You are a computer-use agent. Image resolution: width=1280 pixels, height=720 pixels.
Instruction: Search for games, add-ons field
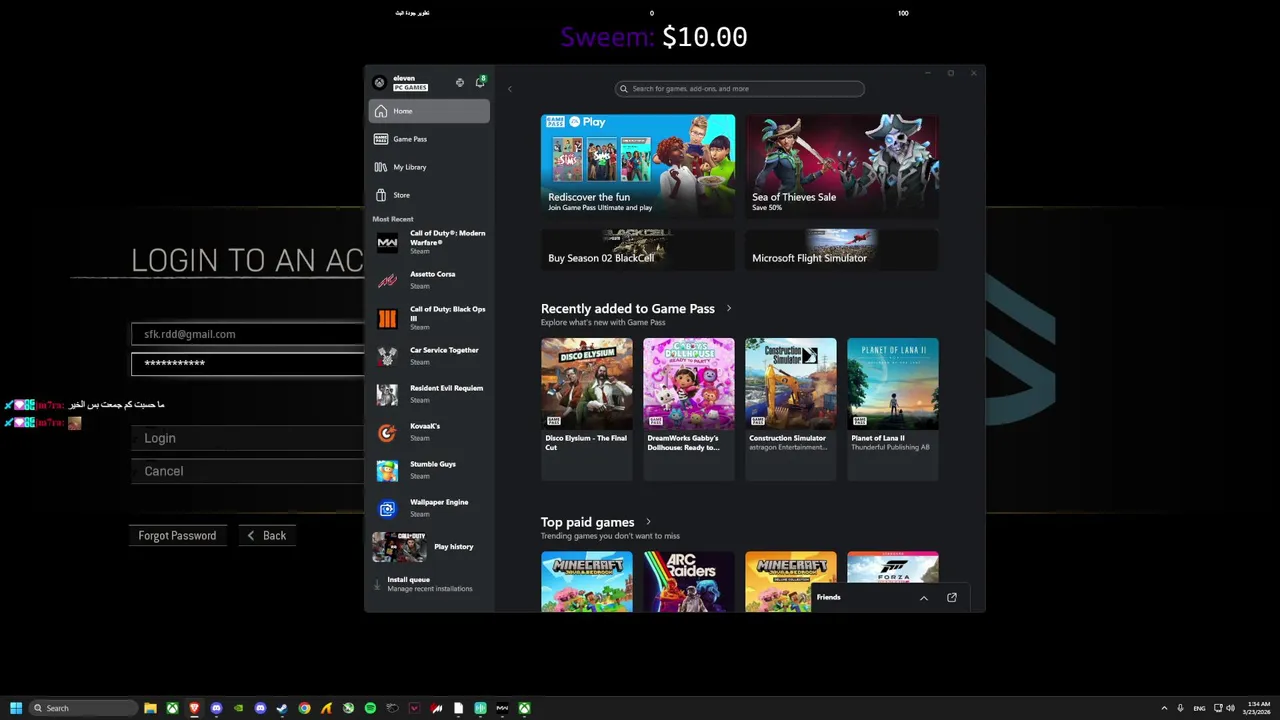(740, 89)
